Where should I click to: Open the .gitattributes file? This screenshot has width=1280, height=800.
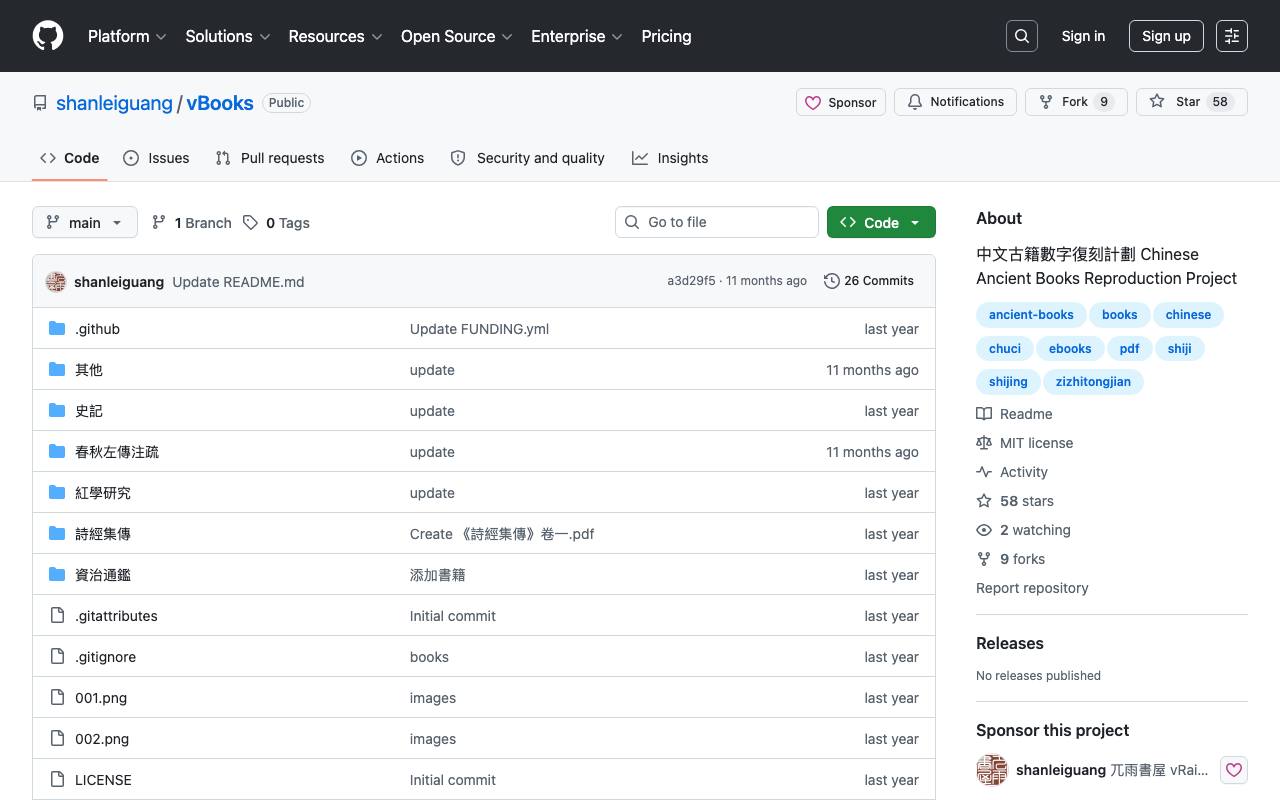pos(116,616)
